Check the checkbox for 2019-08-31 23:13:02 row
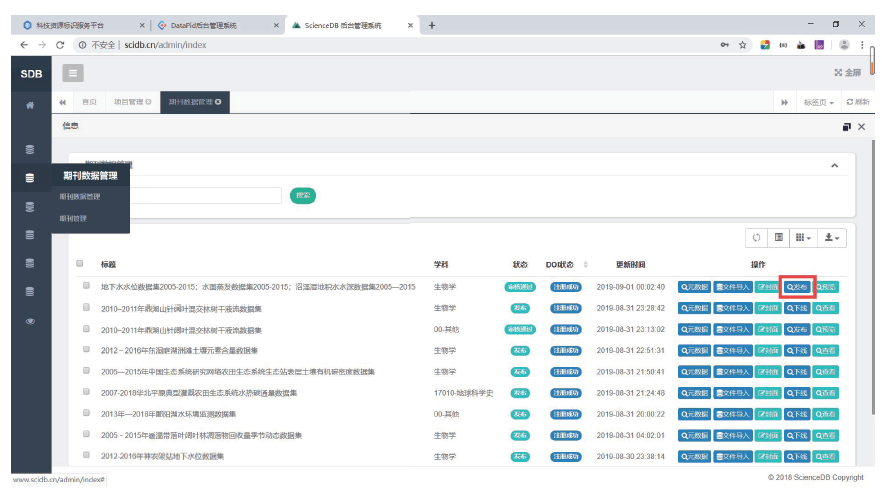 86,328
